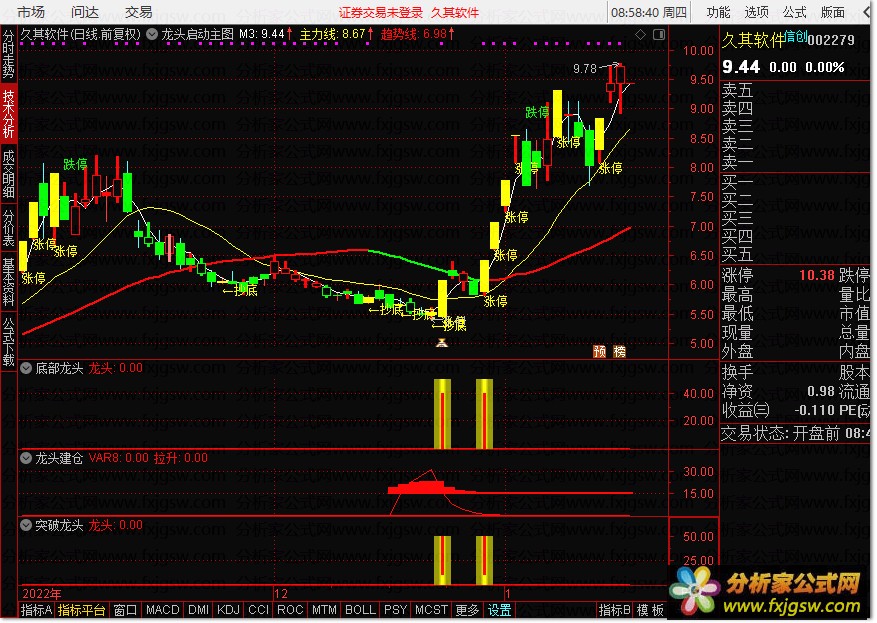Expand the 龙头建仓 indicator dropdown arrow

pyautogui.click(x=26, y=458)
